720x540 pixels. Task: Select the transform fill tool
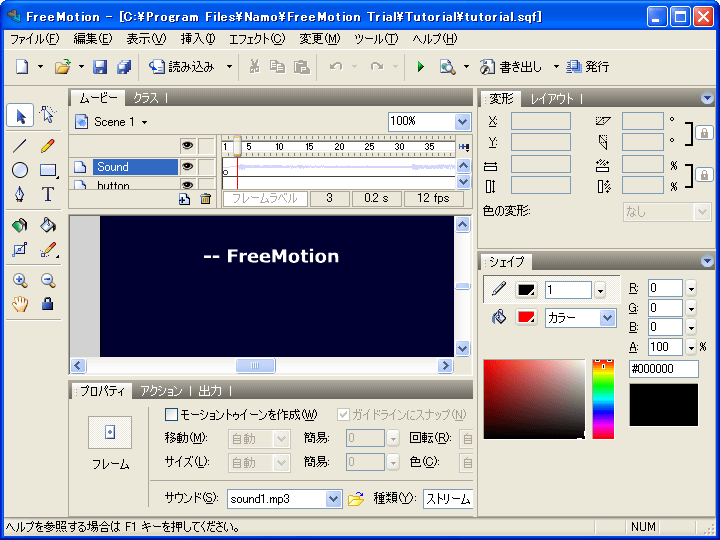point(20,249)
